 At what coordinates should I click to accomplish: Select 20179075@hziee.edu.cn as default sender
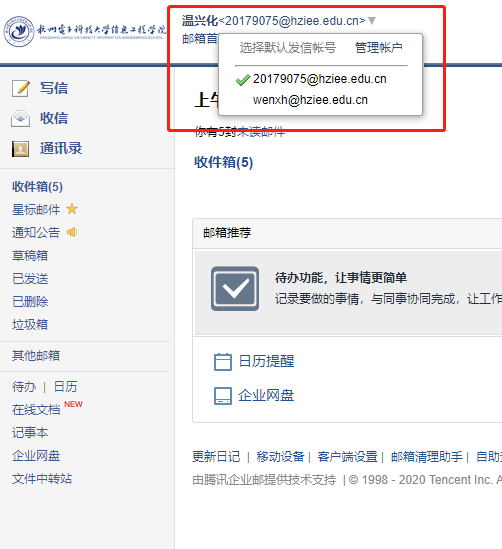click(x=320, y=79)
